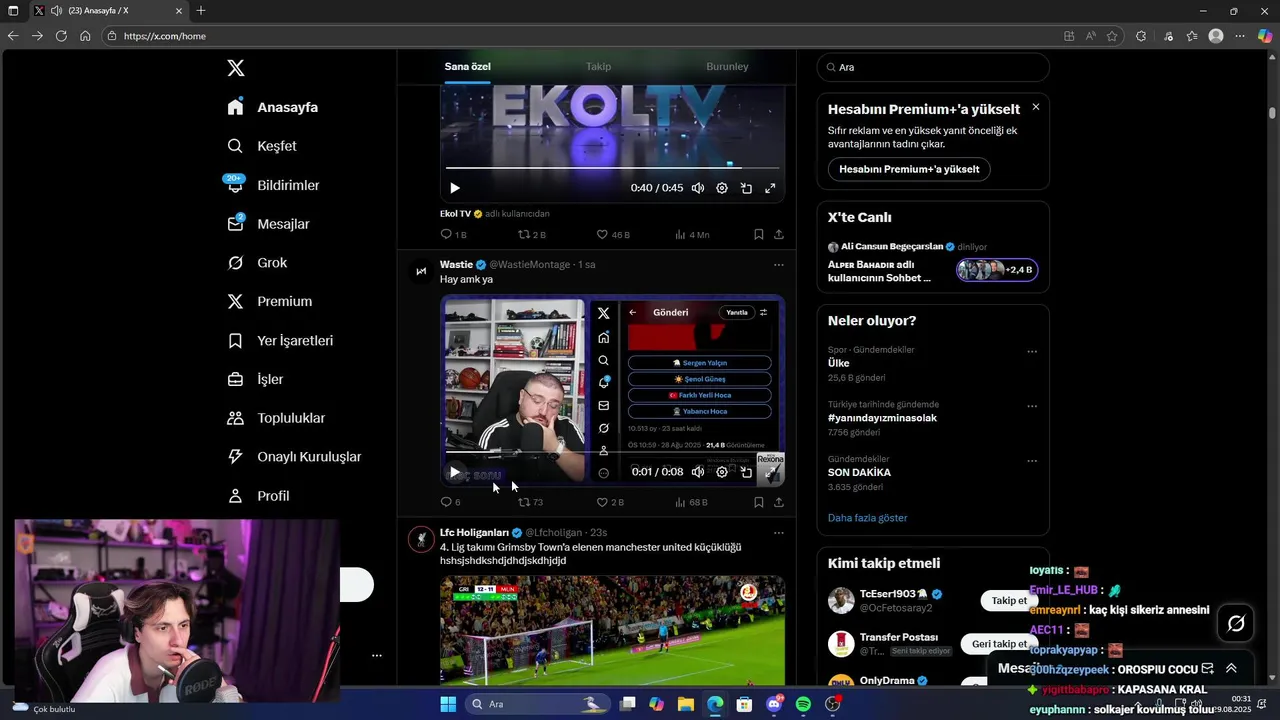Repost the Ekol TV post
Viewport: 1280px width, 720px height.
(531, 234)
